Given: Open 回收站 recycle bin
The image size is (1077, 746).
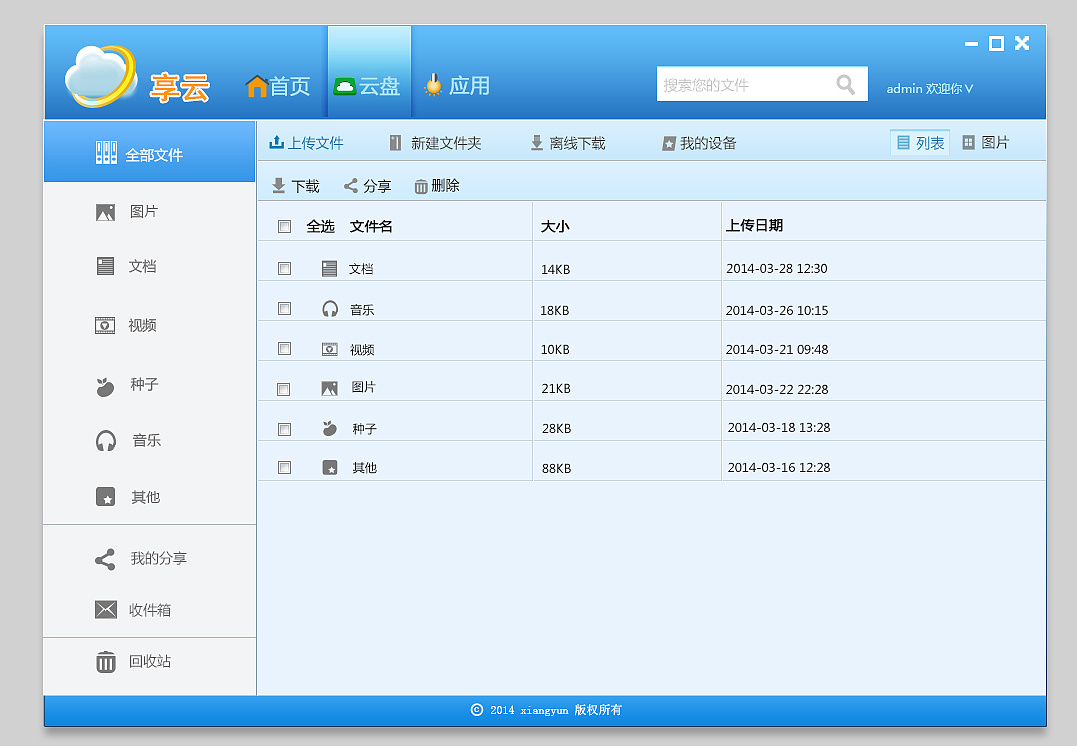Looking at the screenshot, I should click(133, 662).
